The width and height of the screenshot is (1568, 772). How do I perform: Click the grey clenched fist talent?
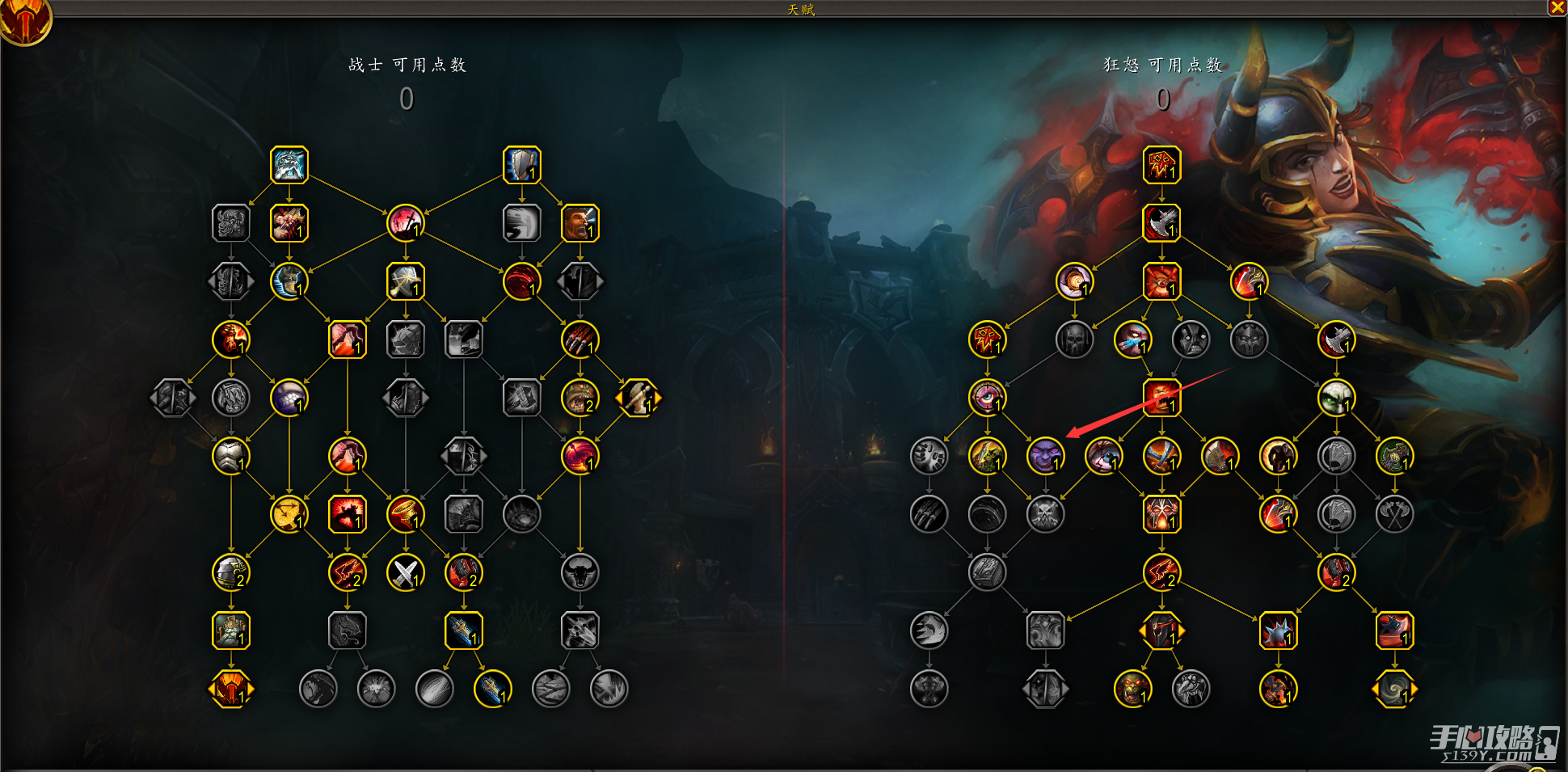point(929,456)
